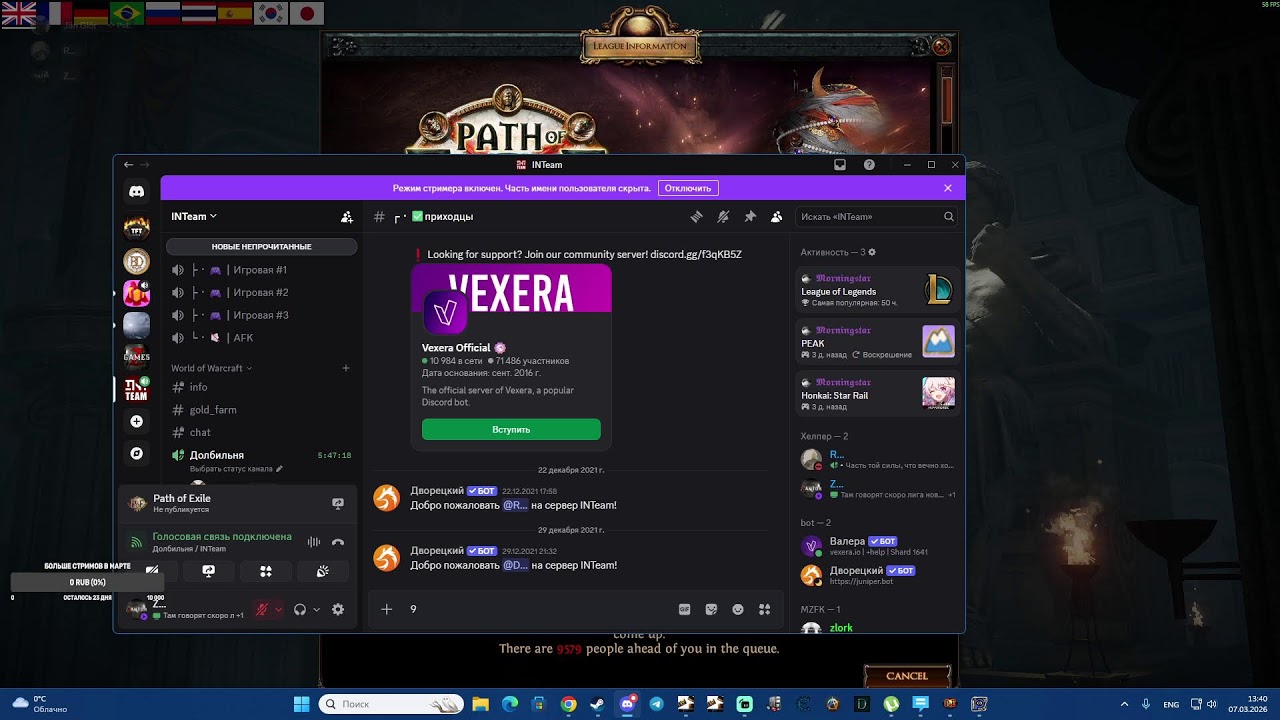The height and width of the screenshot is (720, 1280).
Task: Click Выбрать статус канала edit link
Action: click(x=236, y=468)
